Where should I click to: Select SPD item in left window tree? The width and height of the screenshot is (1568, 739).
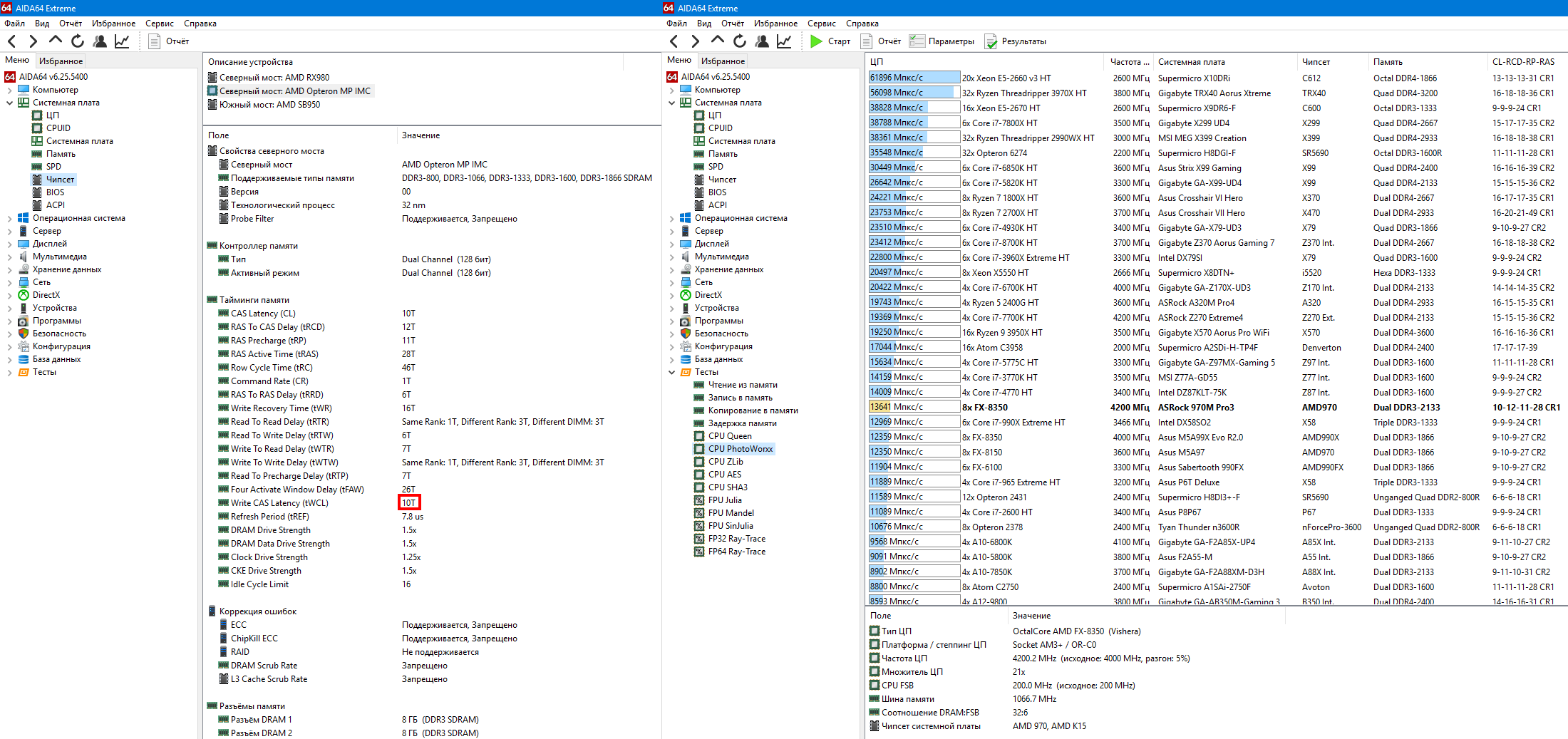click(53, 167)
